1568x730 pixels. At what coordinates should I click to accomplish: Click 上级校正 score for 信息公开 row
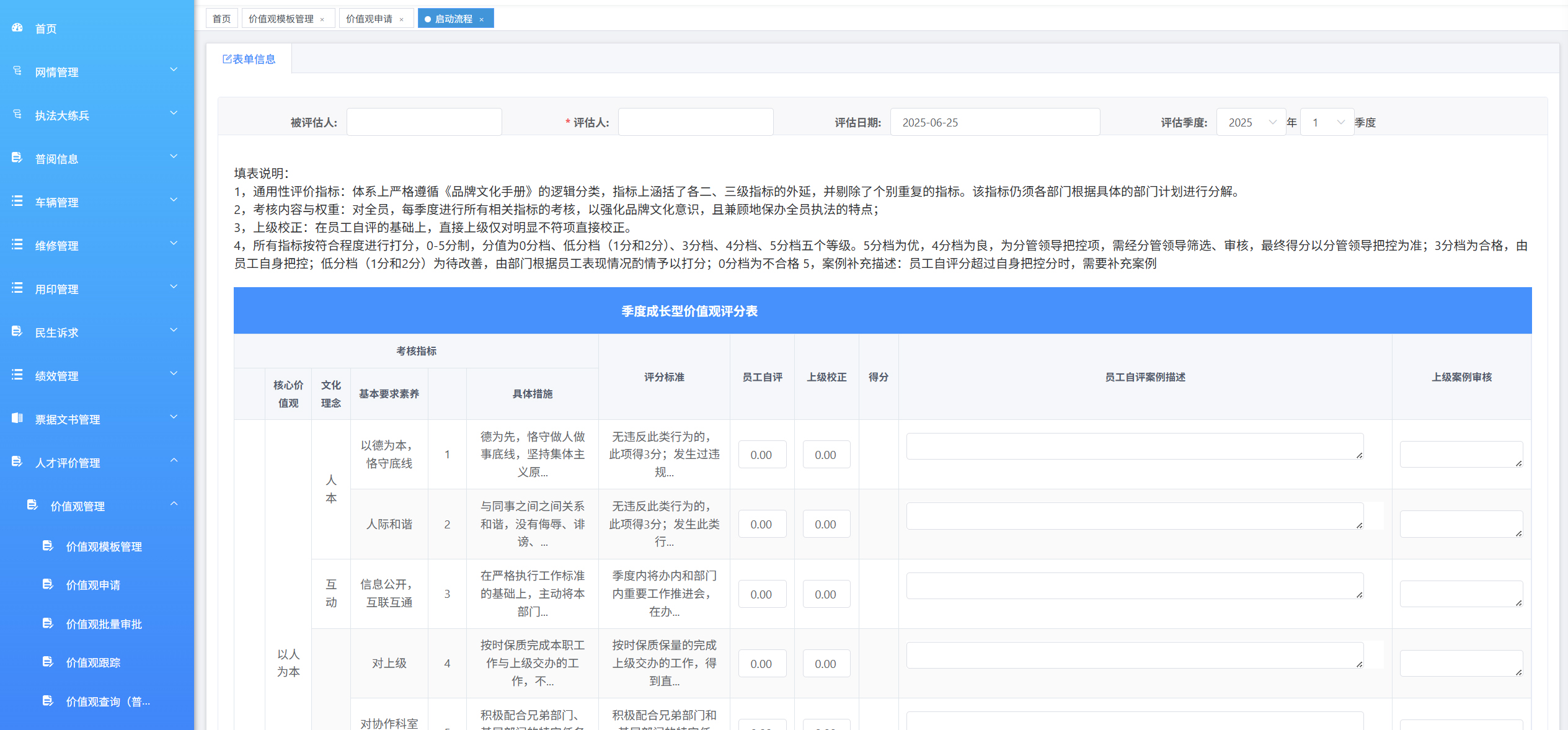pyautogui.click(x=826, y=594)
